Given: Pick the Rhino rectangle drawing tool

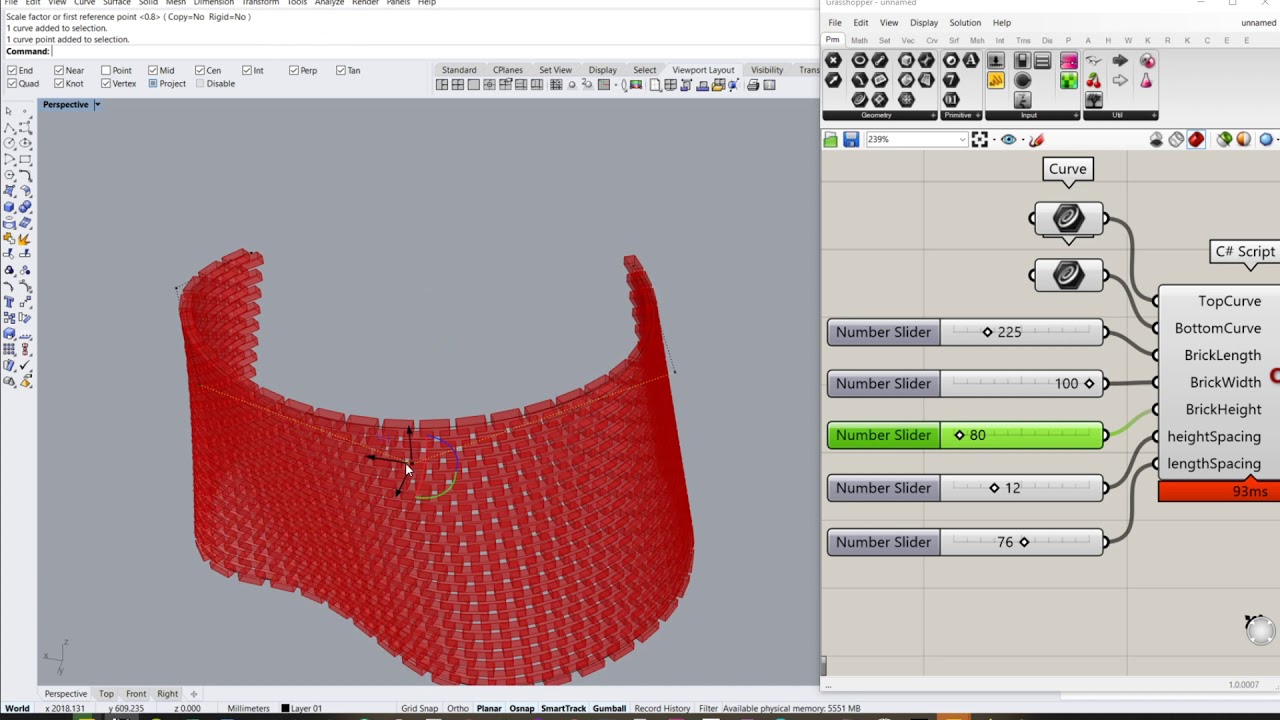Looking at the screenshot, I should (25, 159).
